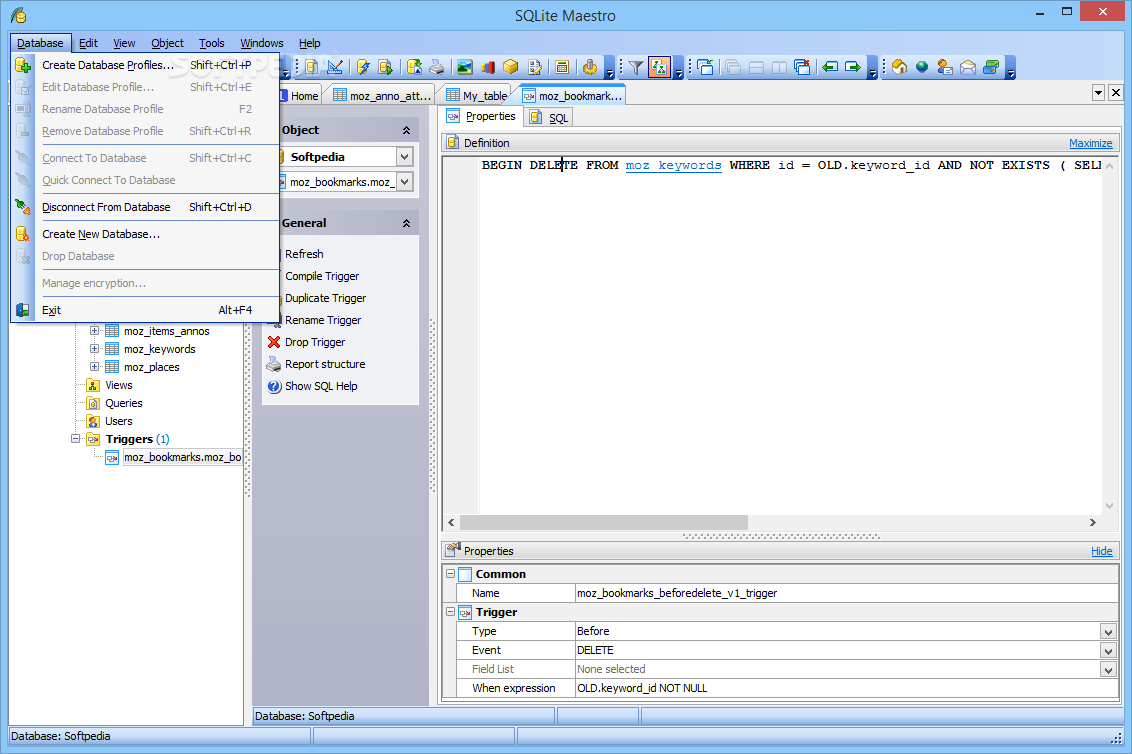
Task: Click the notepad with pencil toolbar icon
Action: tap(534, 67)
